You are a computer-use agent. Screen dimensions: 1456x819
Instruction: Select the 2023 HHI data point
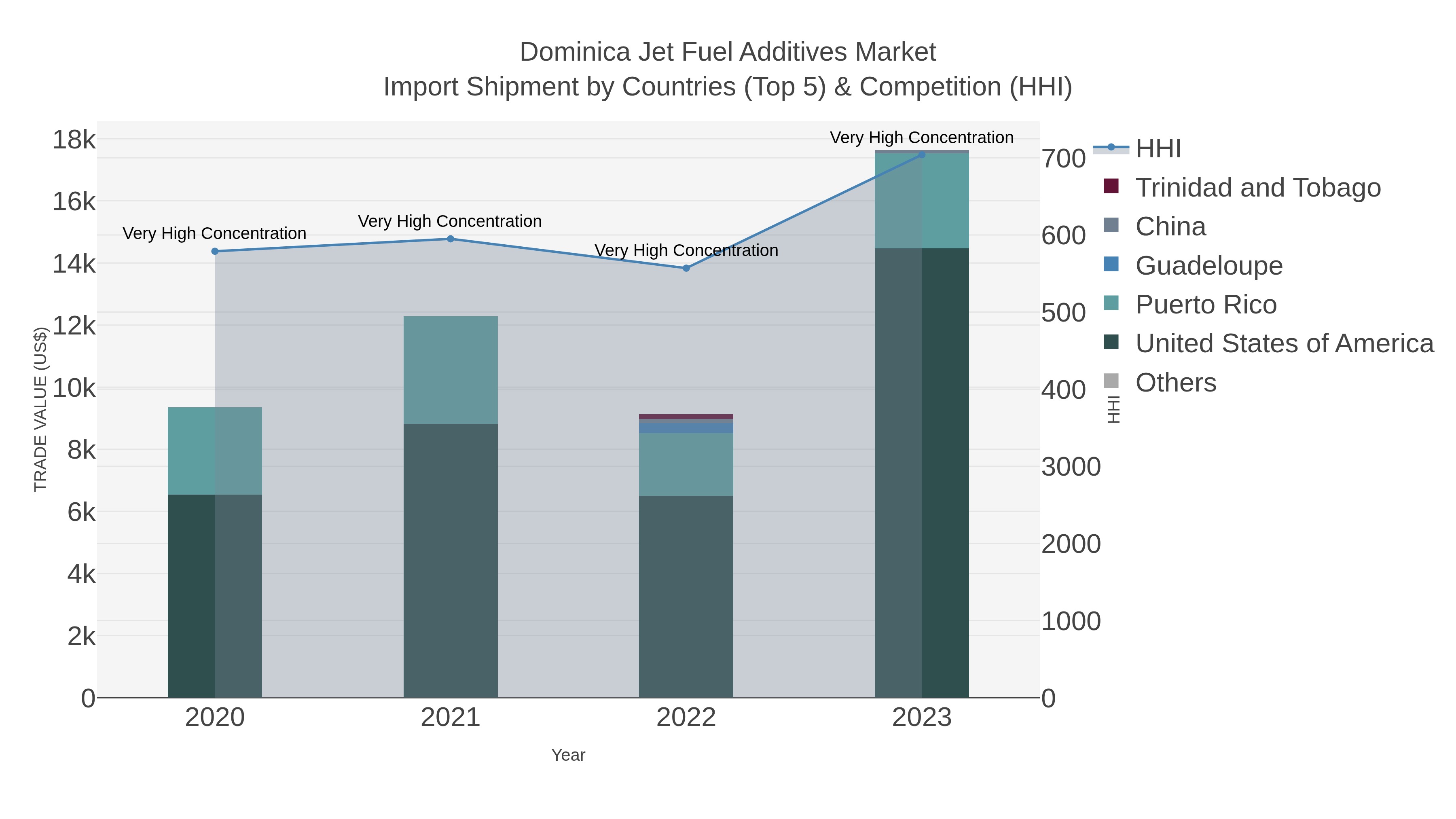tap(922, 154)
